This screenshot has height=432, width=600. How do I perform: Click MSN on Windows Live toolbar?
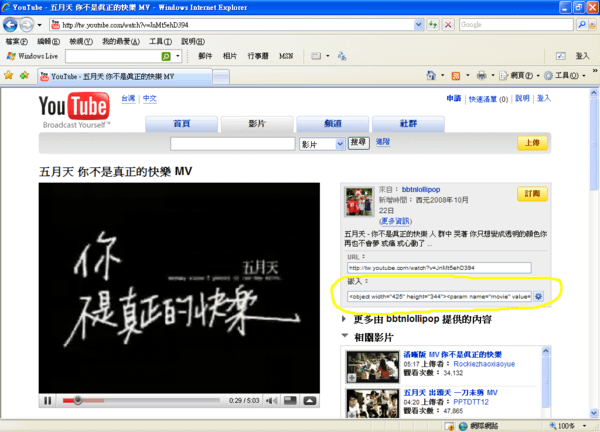tap(286, 56)
